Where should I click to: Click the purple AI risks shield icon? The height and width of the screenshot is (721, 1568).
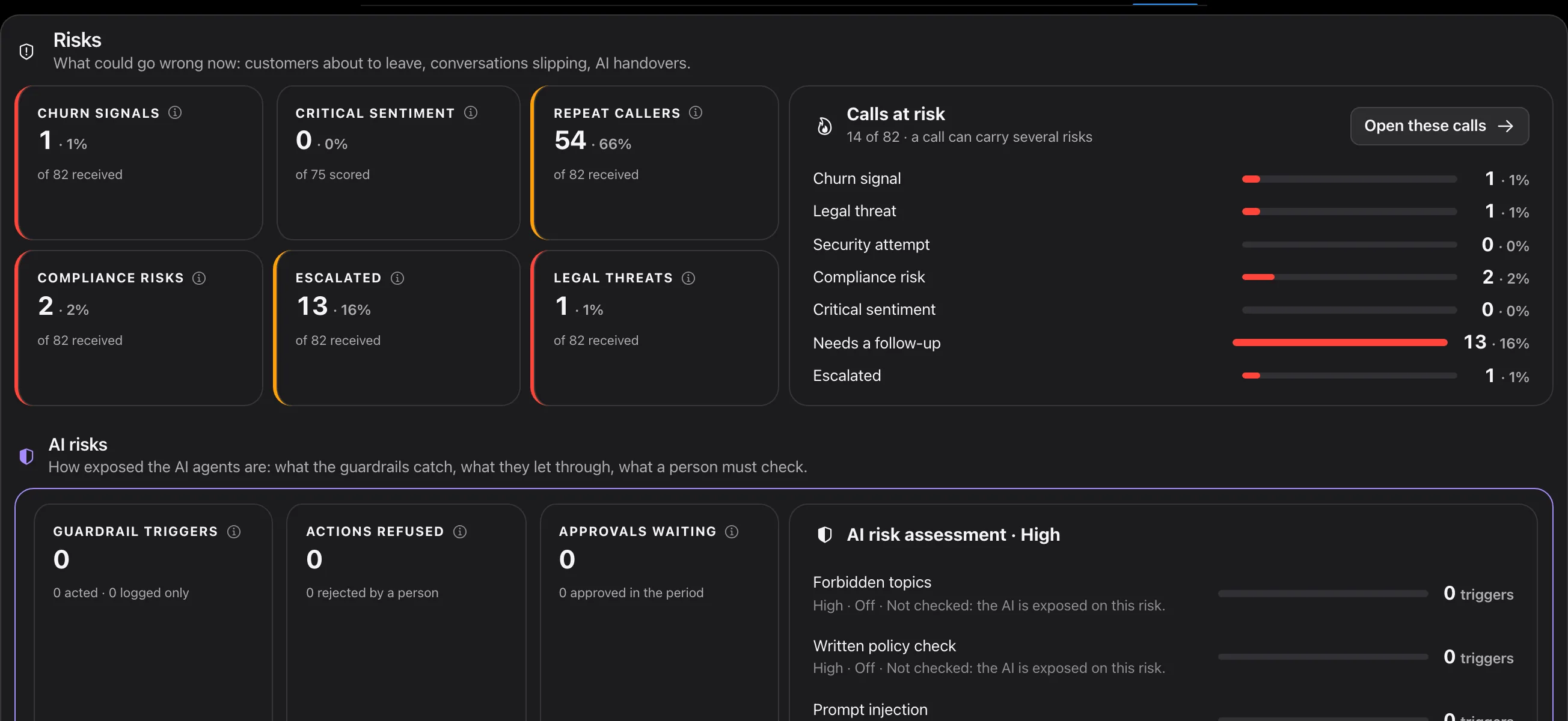click(26, 456)
